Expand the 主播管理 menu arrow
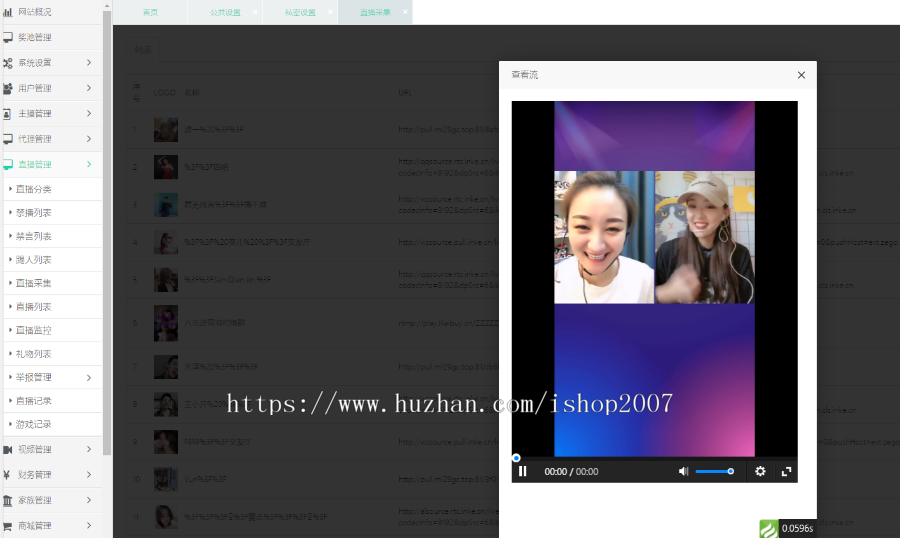The image size is (900, 538). coord(89,114)
